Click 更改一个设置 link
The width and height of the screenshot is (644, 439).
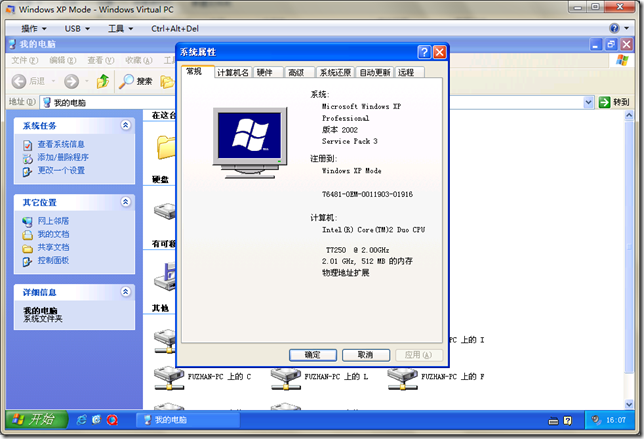tap(61, 170)
